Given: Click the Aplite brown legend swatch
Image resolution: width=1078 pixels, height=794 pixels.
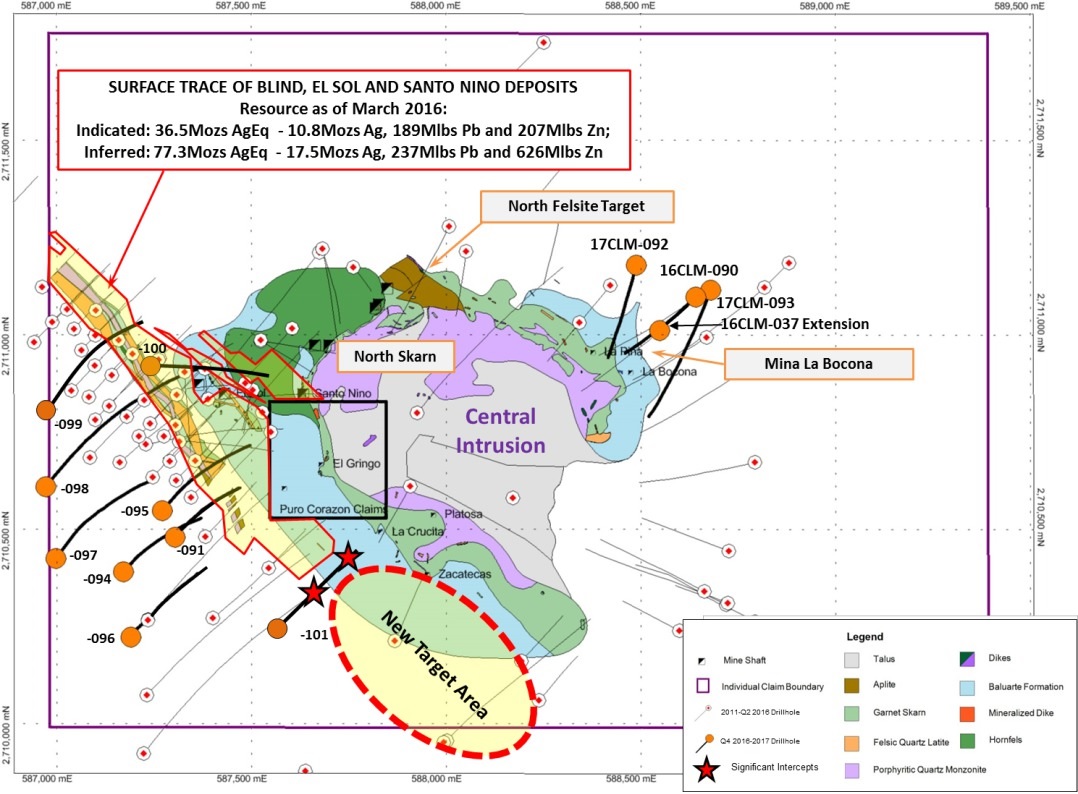Looking at the screenshot, I should [851, 685].
